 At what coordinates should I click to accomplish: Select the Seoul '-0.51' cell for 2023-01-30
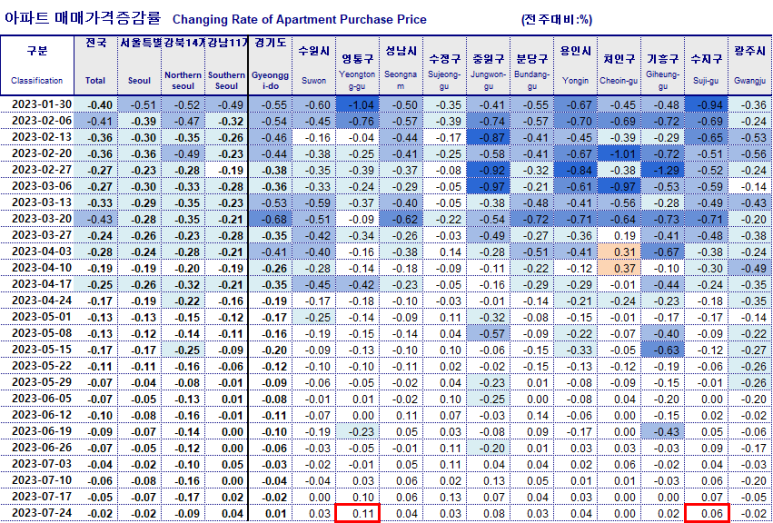139,105
